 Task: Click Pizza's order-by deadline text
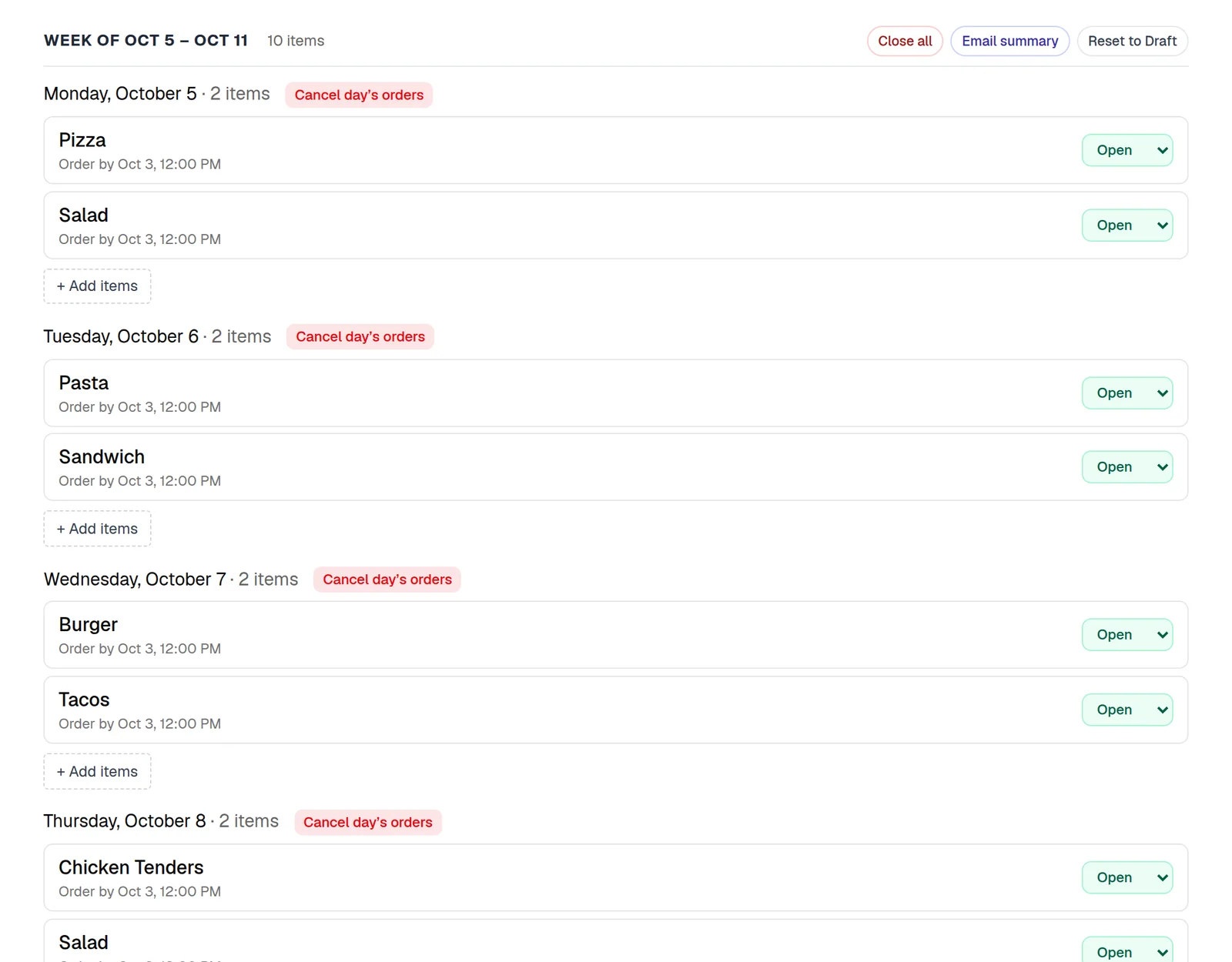click(139, 164)
